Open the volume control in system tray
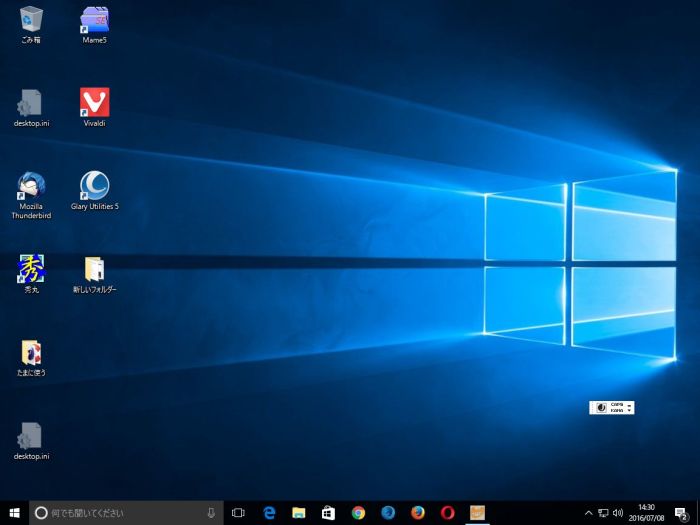700x525 pixels. (x=617, y=513)
